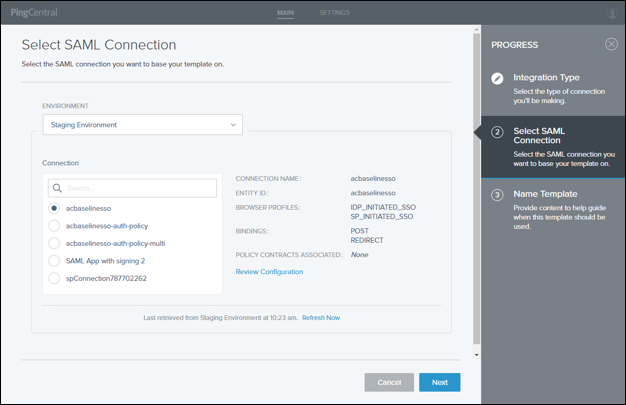This screenshot has height=405, width=626.
Task: Select the acbaselinesso-auth-policy connection
Action: click(54, 226)
